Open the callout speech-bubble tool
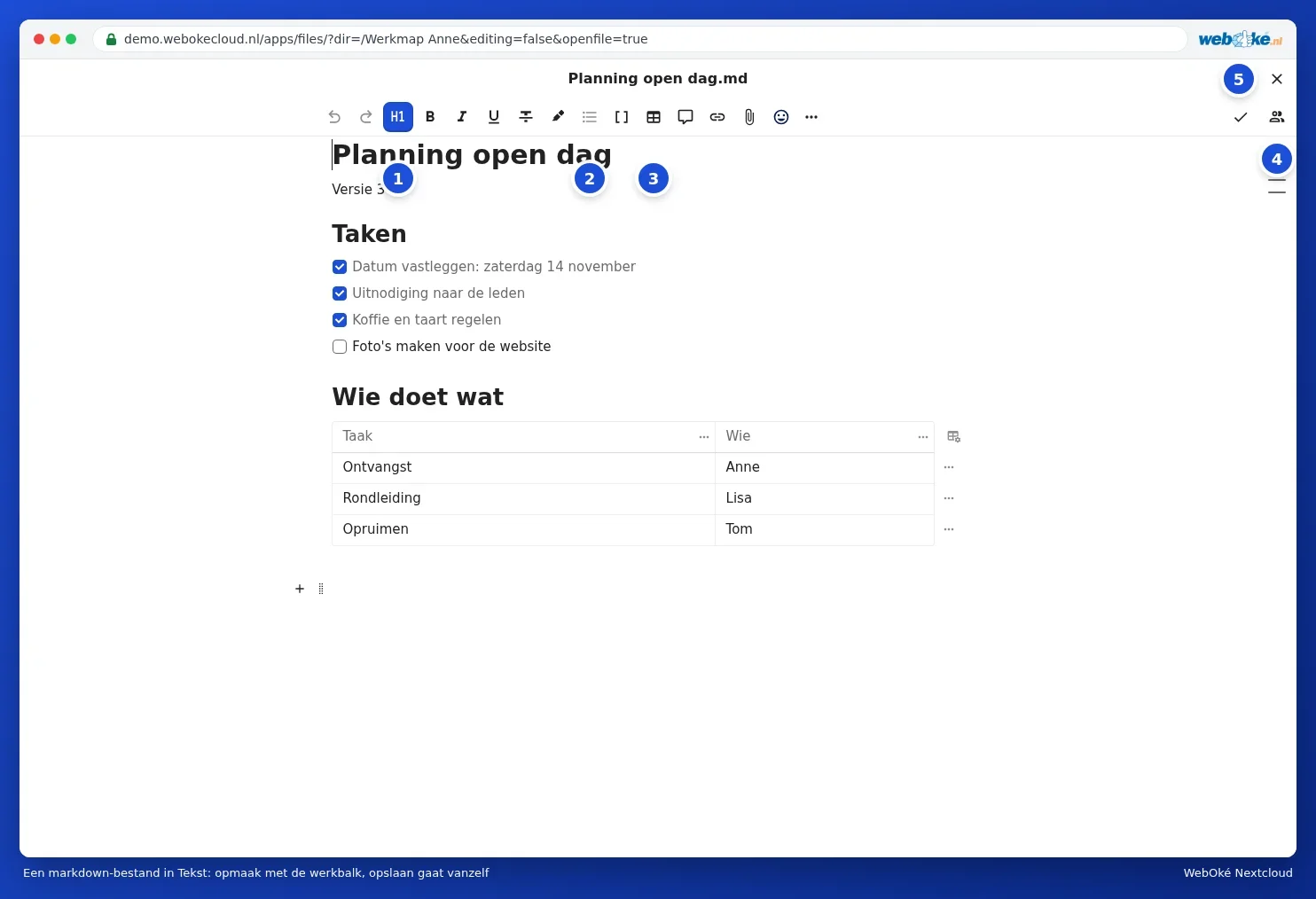This screenshot has width=1316, height=899. (685, 117)
